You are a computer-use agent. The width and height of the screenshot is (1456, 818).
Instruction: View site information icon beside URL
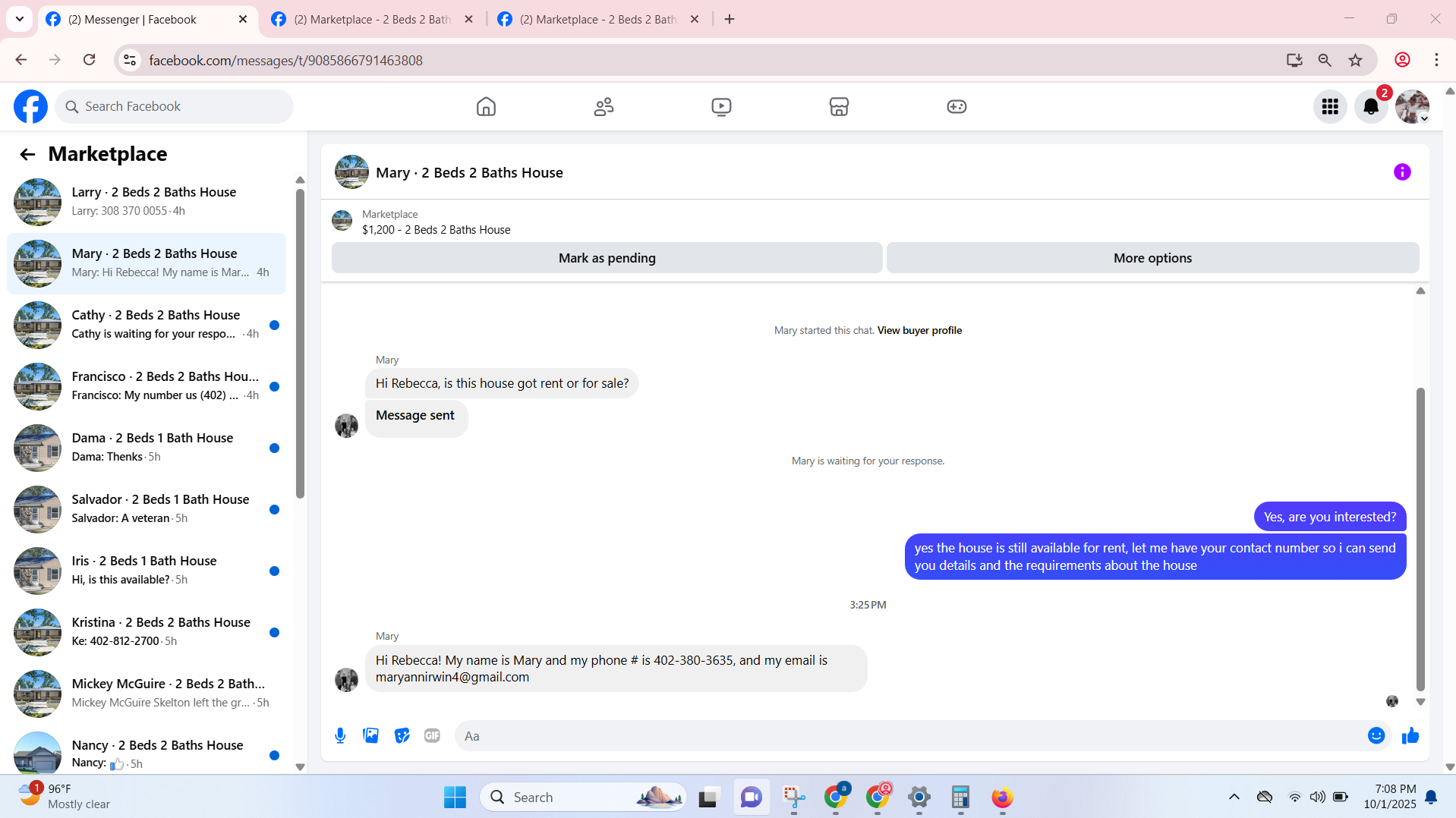coord(130,60)
